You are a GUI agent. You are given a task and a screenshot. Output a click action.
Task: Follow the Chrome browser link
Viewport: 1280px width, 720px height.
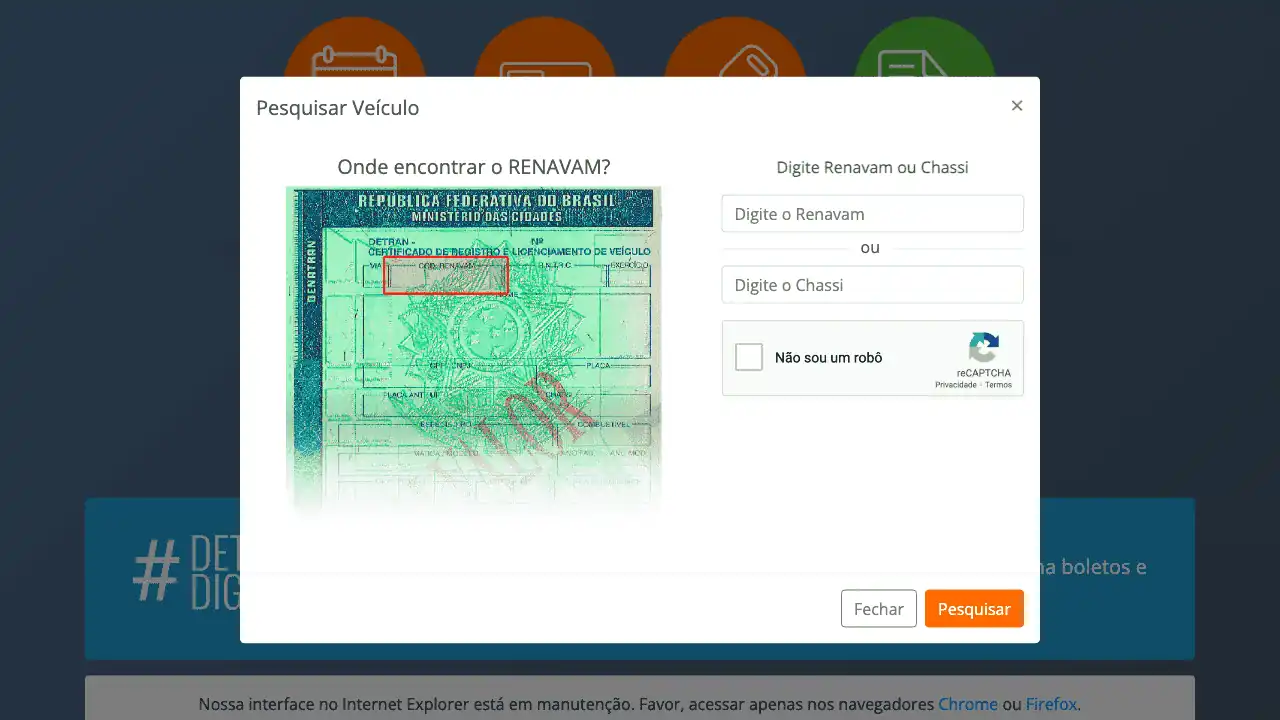click(x=967, y=704)
